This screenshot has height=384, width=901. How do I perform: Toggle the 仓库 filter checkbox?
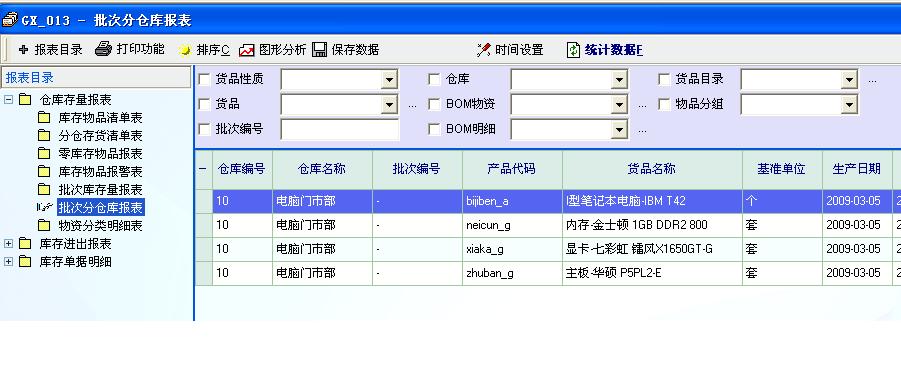click(x=434, y=79)
